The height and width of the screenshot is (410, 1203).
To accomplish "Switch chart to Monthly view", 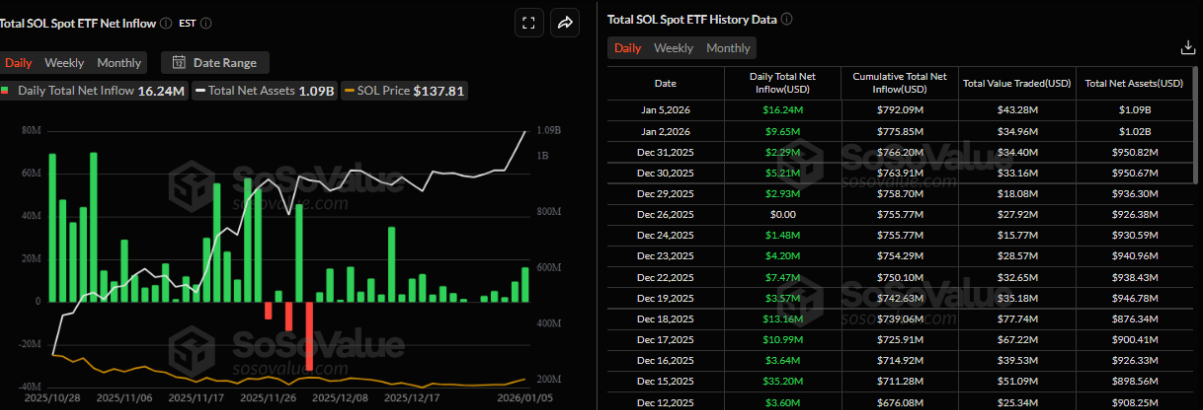I will coord(119,62).
